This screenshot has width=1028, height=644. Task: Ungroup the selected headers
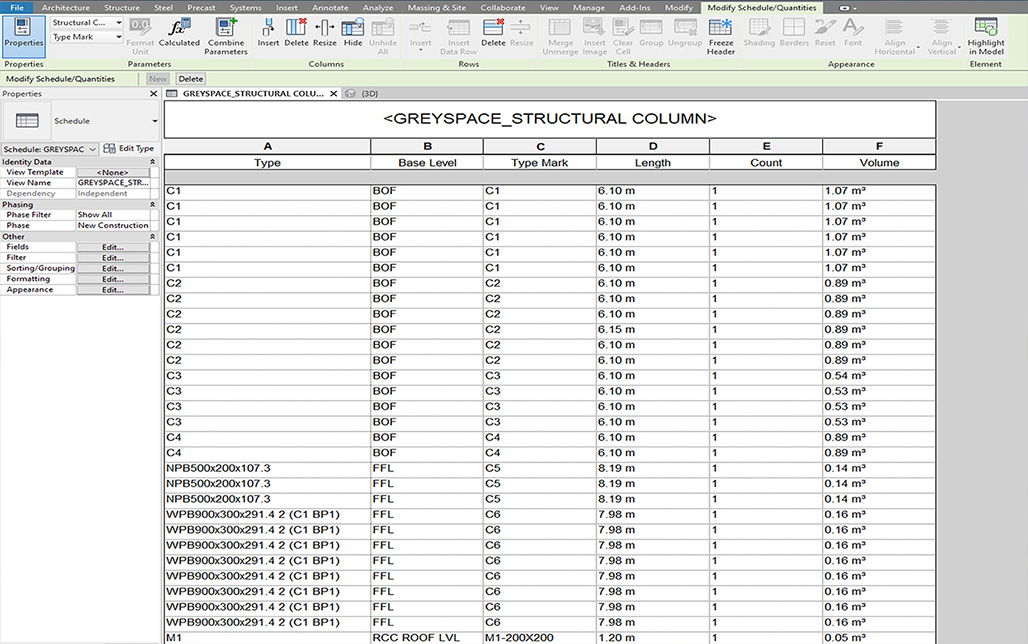click(x=685, y=33)
